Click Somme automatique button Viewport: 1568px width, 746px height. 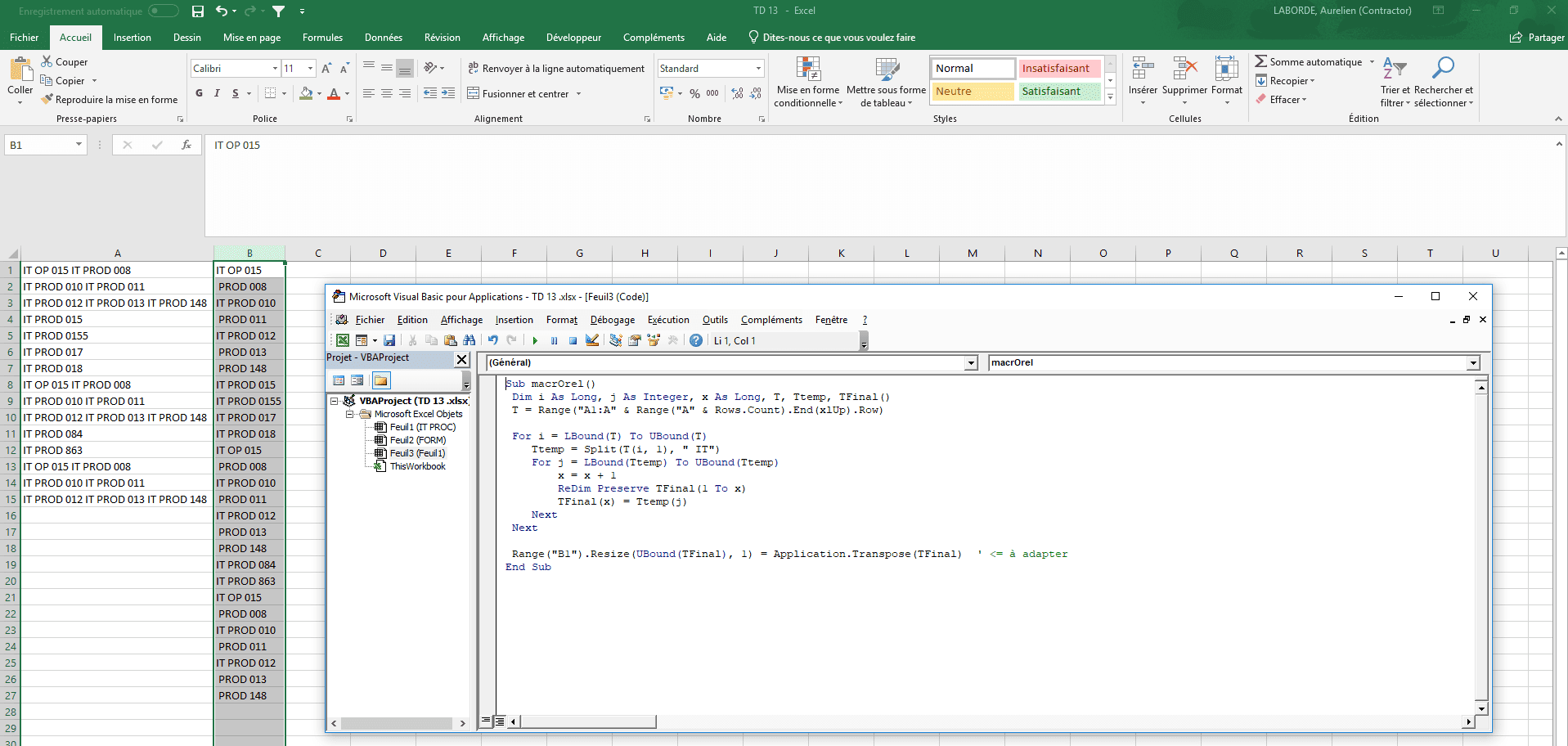pos(1308,62)
